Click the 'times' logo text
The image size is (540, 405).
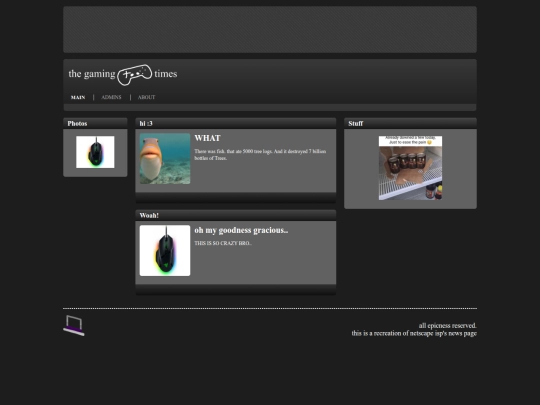pyautogui.click(x=166, y=74)
